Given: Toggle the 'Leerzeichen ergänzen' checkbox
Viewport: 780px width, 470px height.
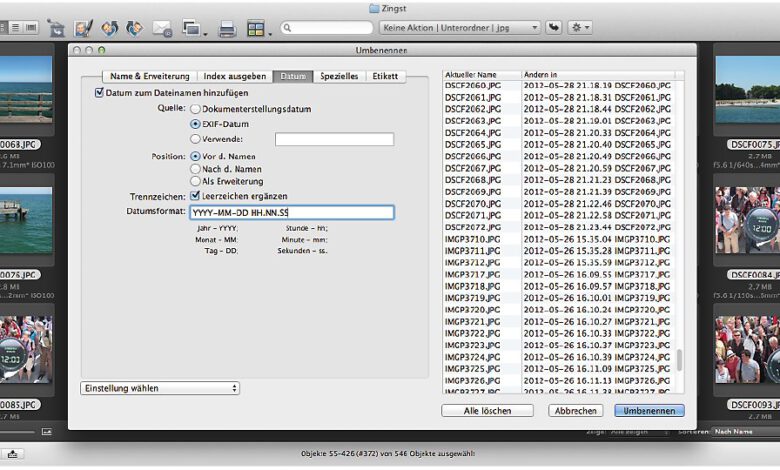Looking at the screenshot, I should pyautogui.click(x=196, y=197).
